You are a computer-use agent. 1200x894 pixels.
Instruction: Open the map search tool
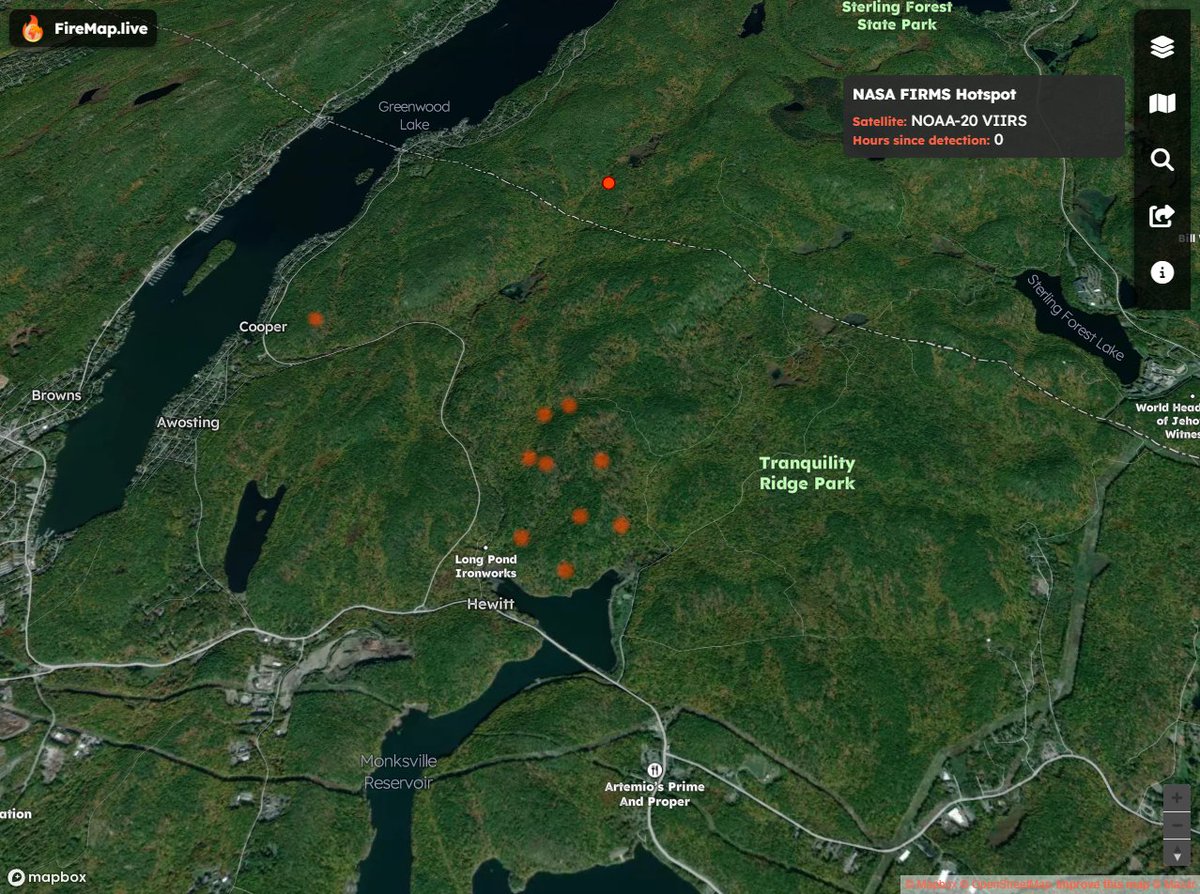pos(1162,159)
